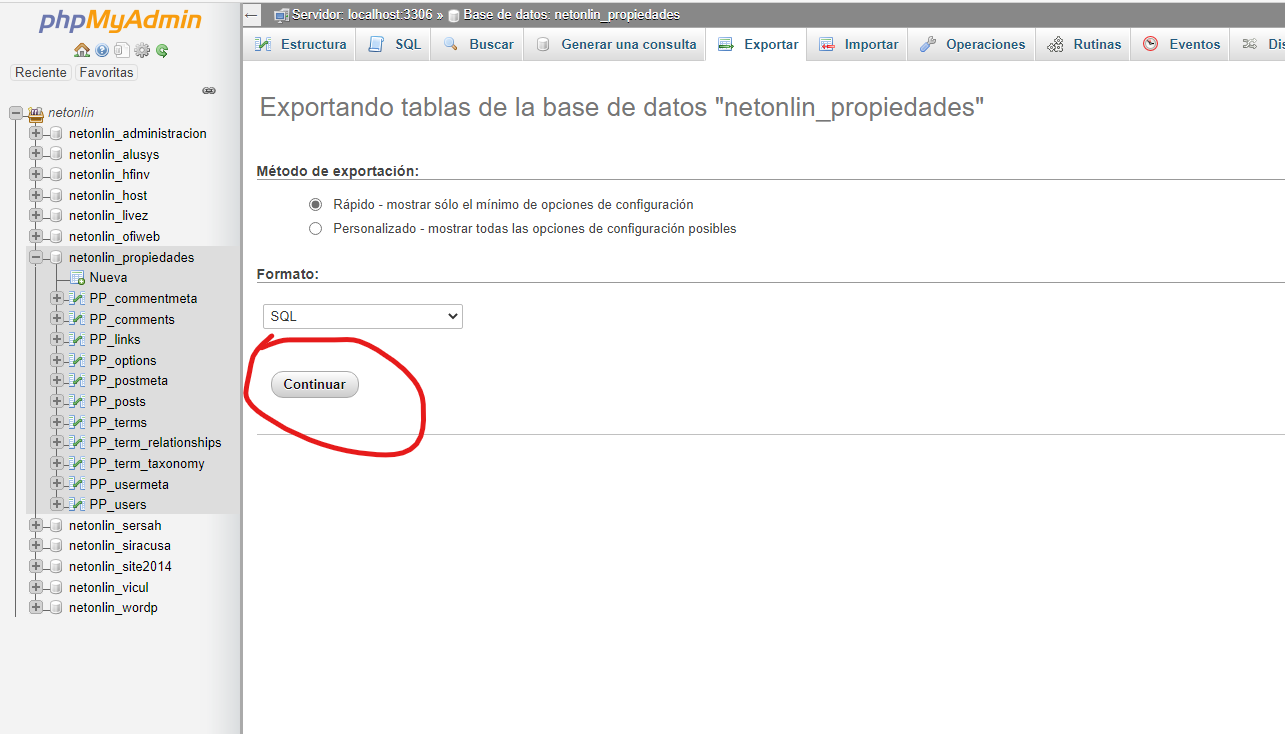This screenshot has width=1285, height=734.
Task: Expand the netonlin_alusys database node
Action: 36,154
